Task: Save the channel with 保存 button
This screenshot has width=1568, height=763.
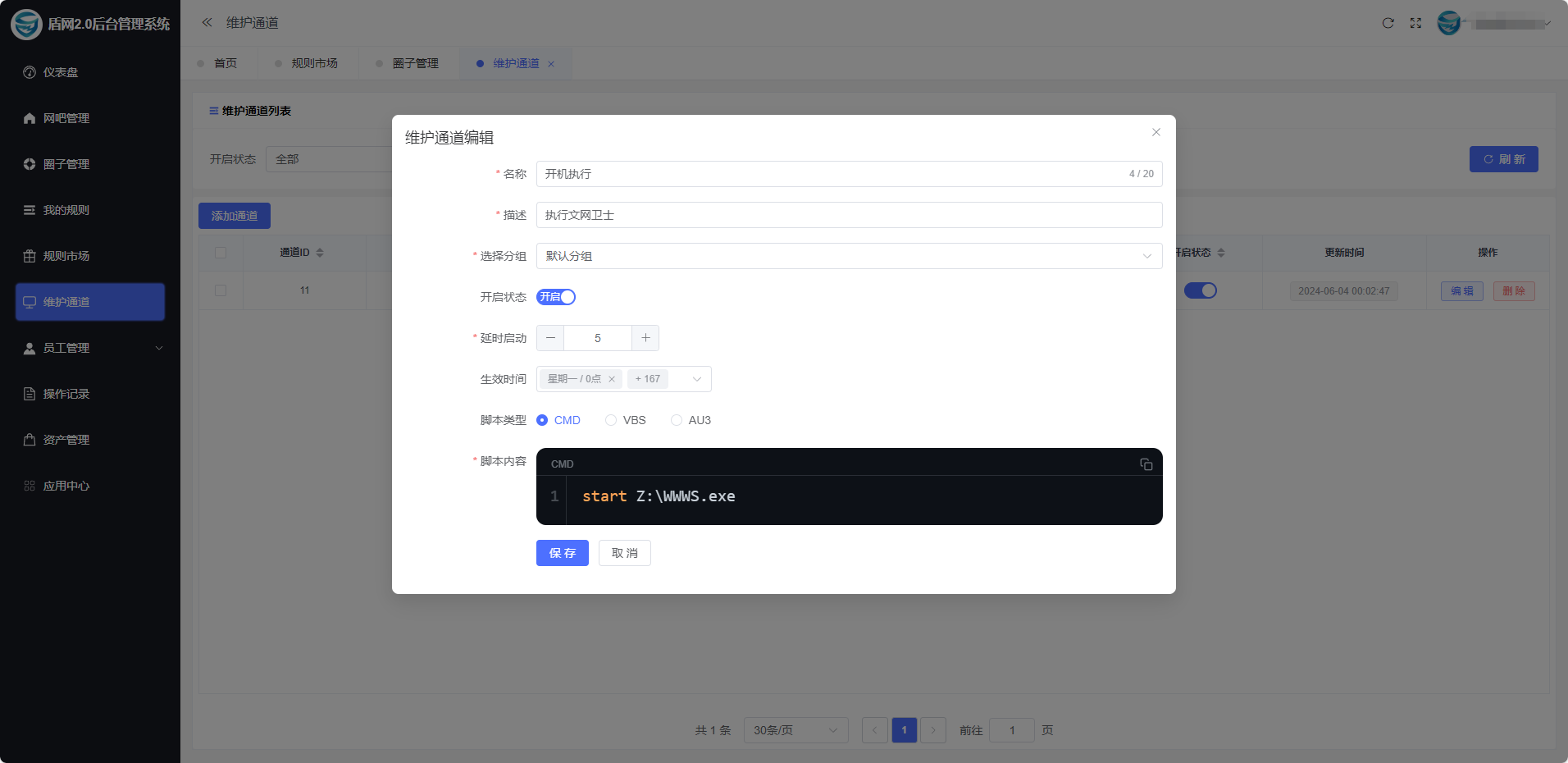Action: click(562, 553)
